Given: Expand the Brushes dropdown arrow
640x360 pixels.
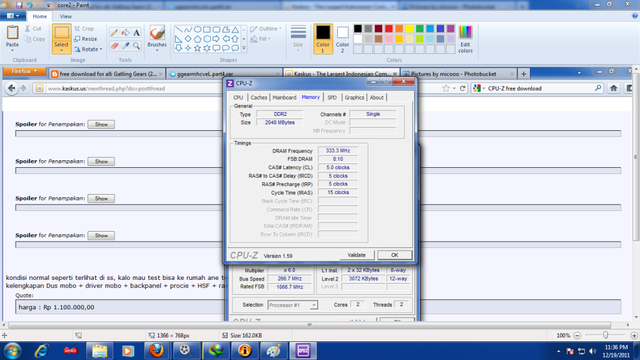Looking at the screenshot, I should 157,50.
